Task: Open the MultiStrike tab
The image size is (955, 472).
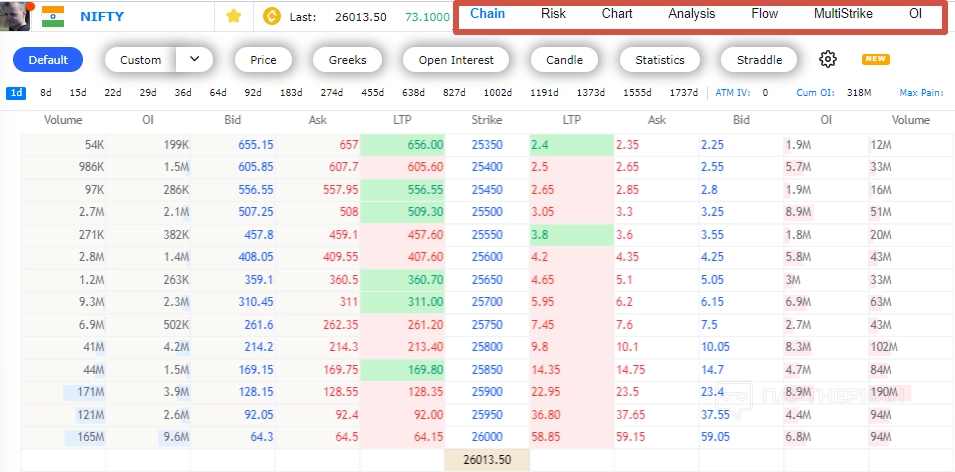Action: [843, 14]
